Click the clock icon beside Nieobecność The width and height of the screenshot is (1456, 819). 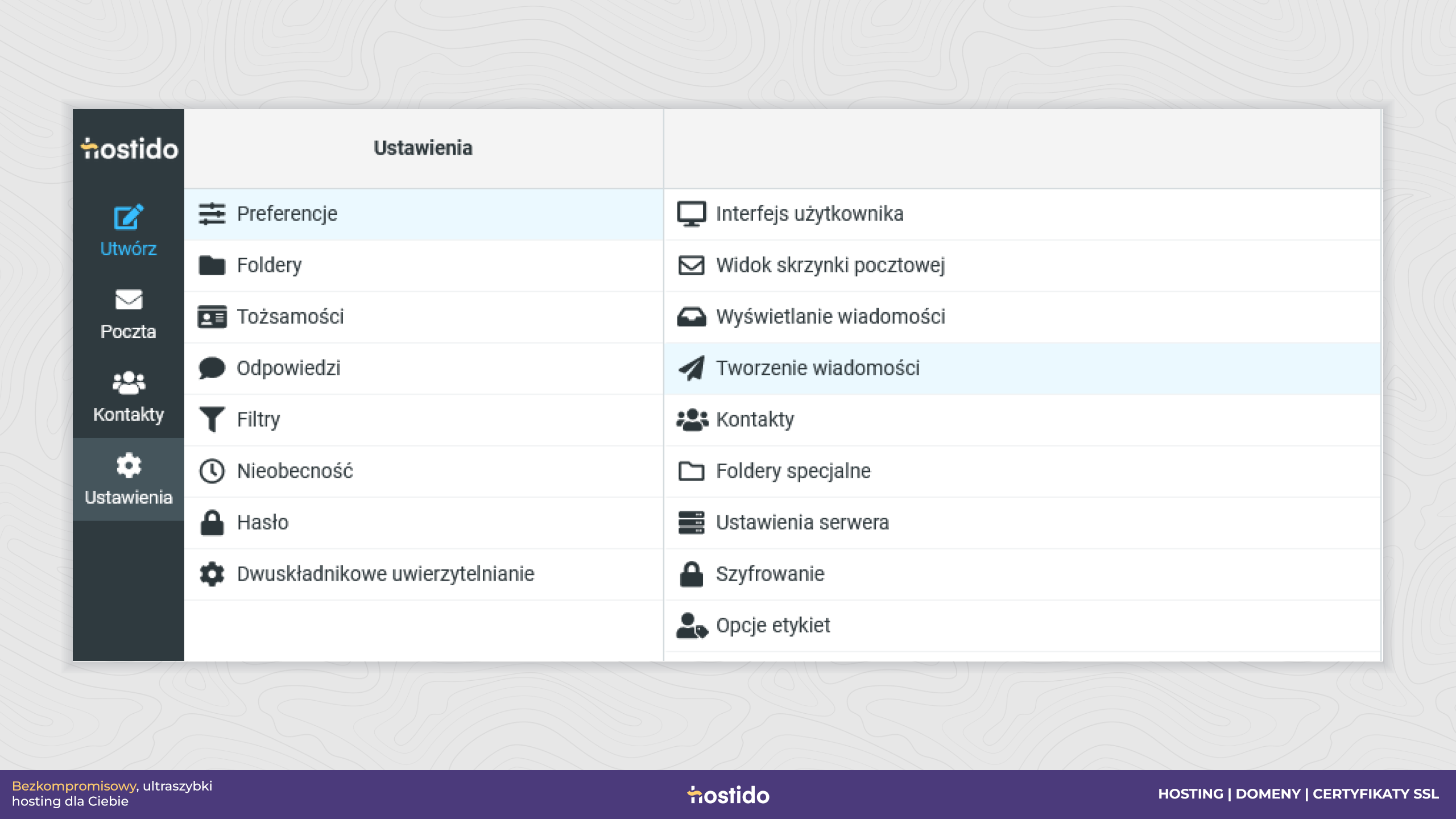tap(212, 471)
